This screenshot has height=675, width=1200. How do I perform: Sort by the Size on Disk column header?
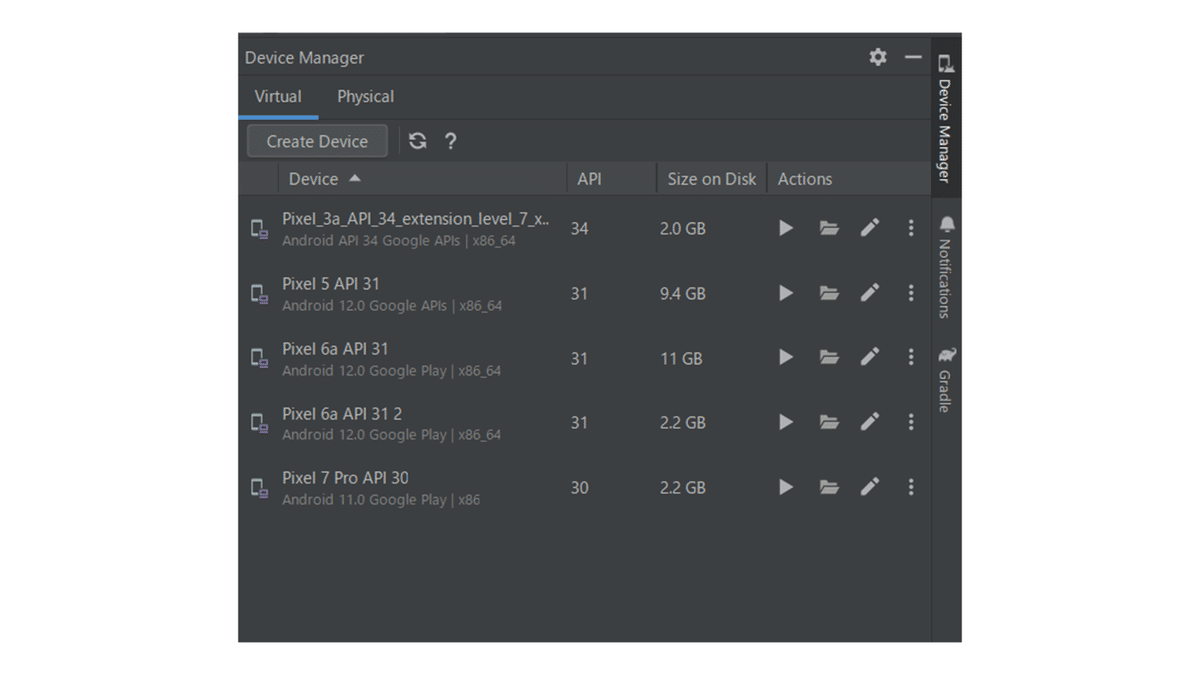tap(712, 179)
